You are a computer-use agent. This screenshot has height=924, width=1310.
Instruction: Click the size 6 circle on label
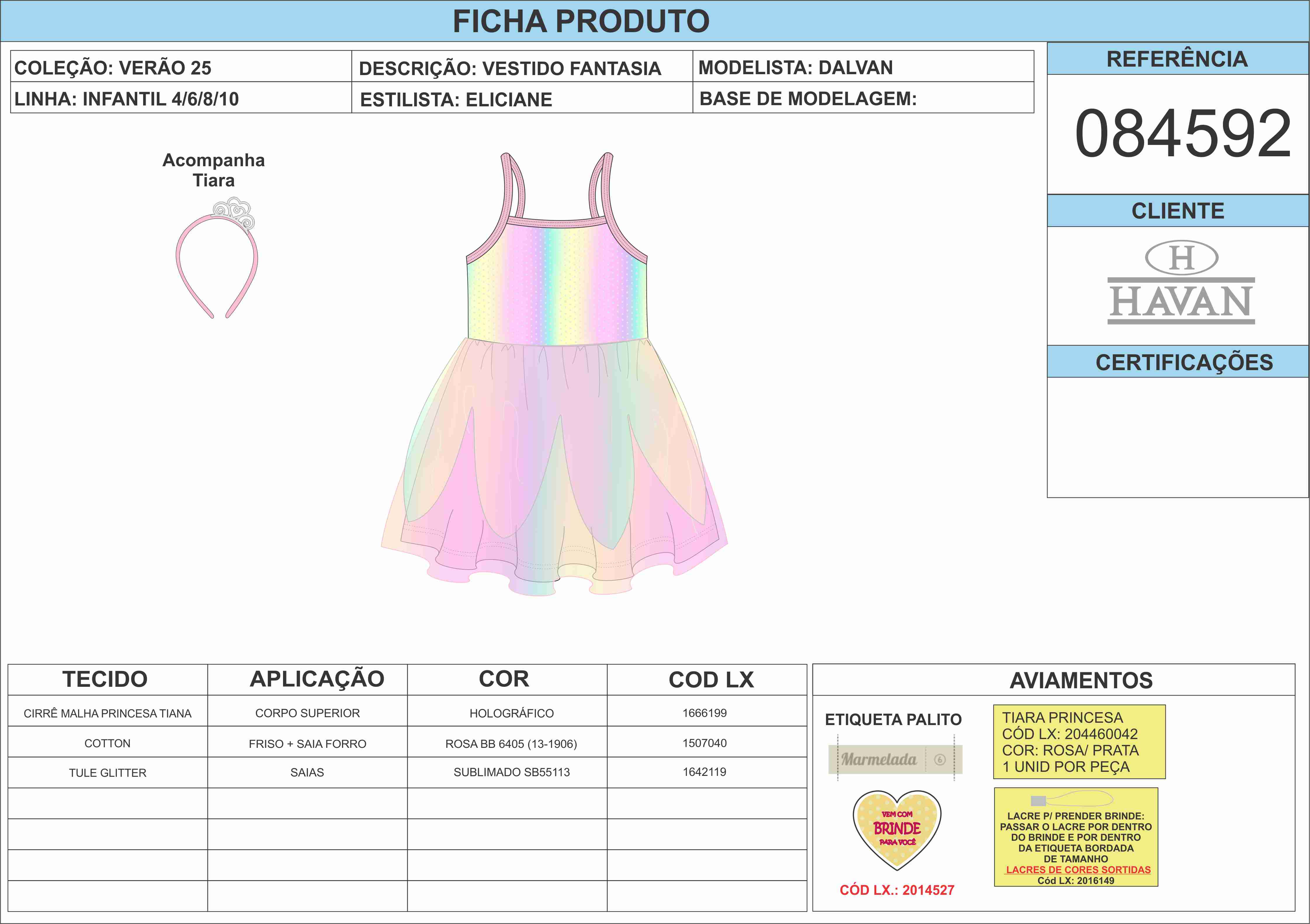click(940, 760)
